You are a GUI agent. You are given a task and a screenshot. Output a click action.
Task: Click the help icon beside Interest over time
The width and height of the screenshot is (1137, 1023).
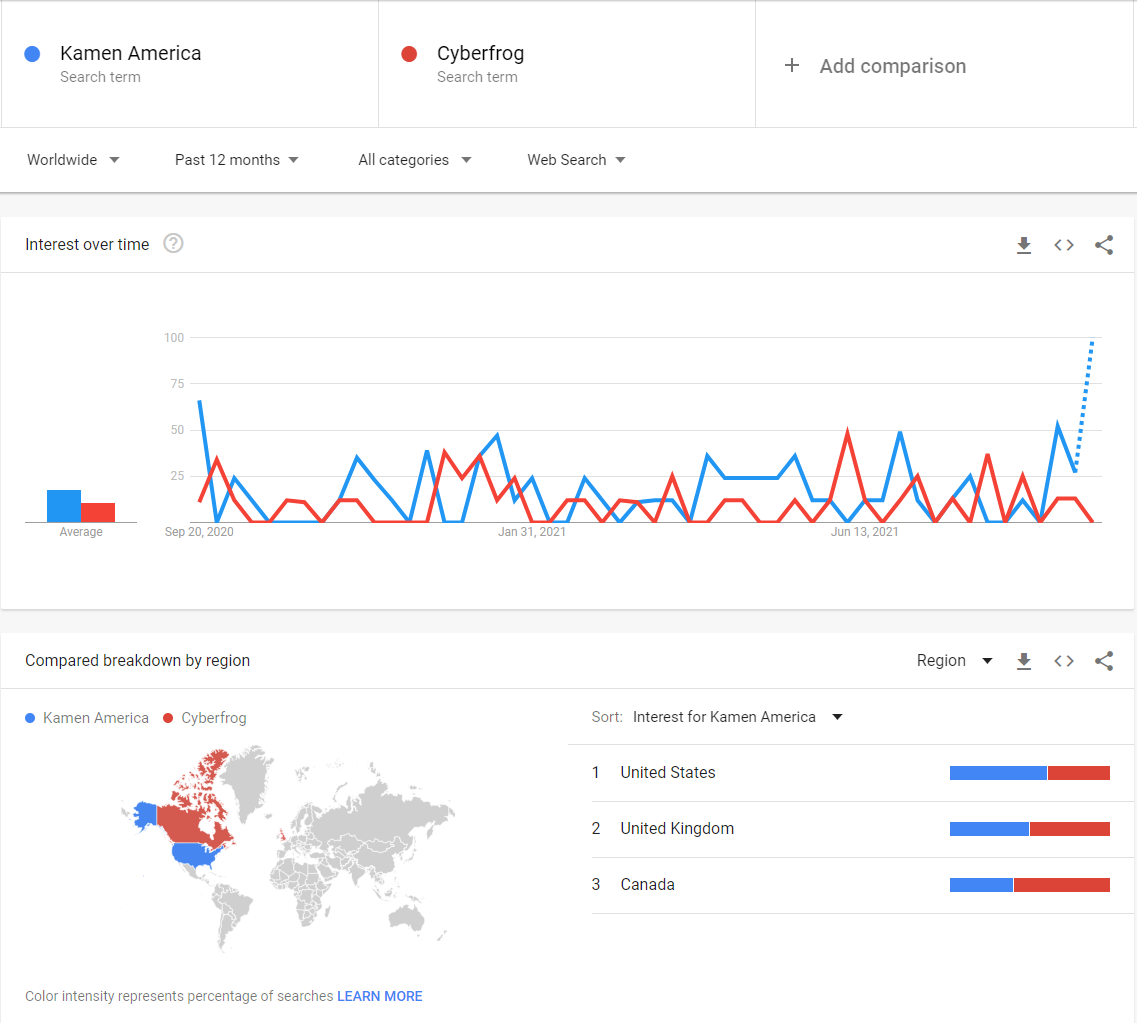173,244
